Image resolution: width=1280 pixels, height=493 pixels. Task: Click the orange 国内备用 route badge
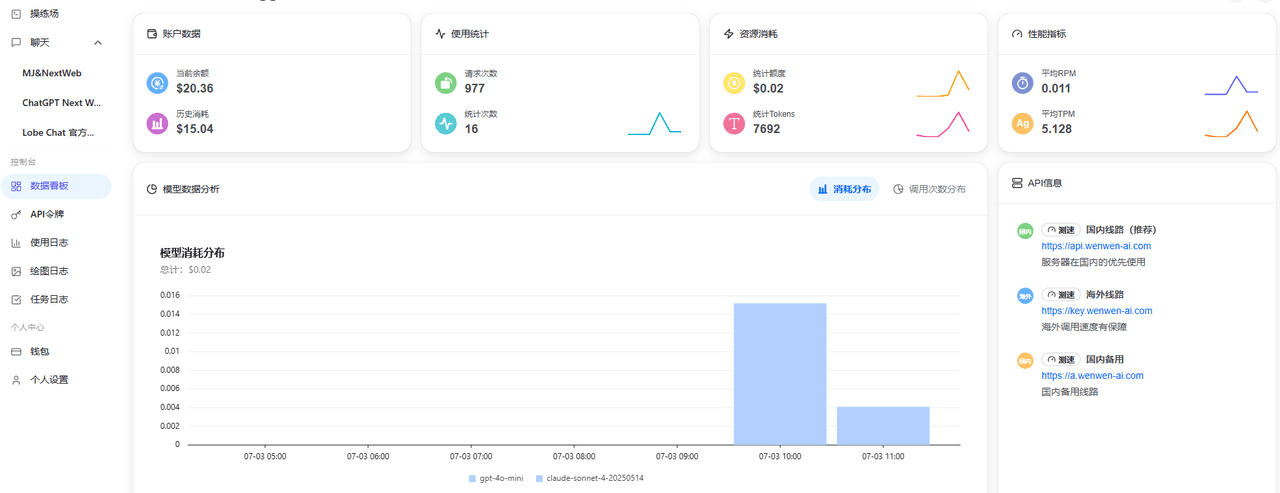click(1025, 360)
